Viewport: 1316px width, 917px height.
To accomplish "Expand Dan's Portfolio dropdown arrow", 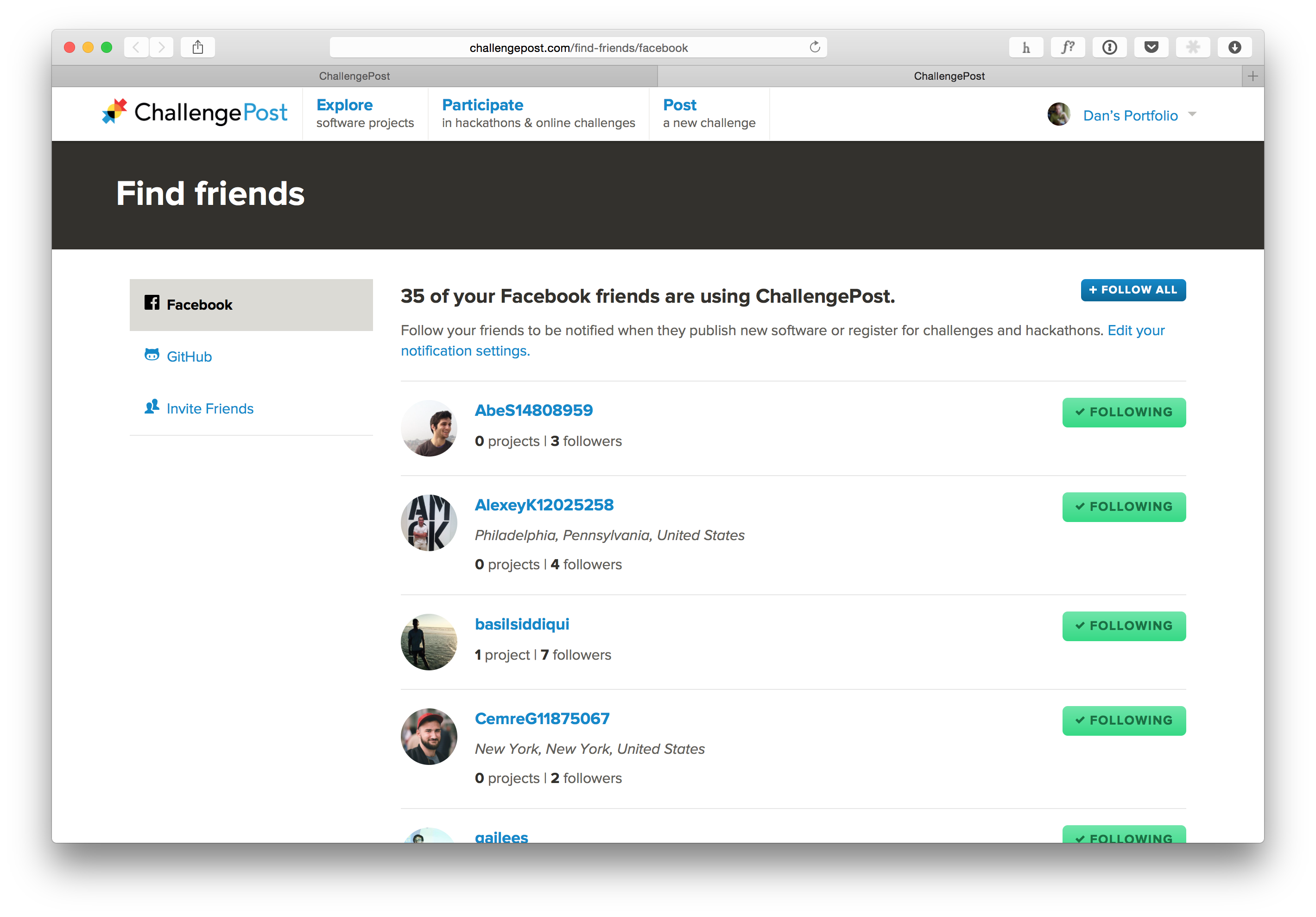I will click(x=1192, y=114).
